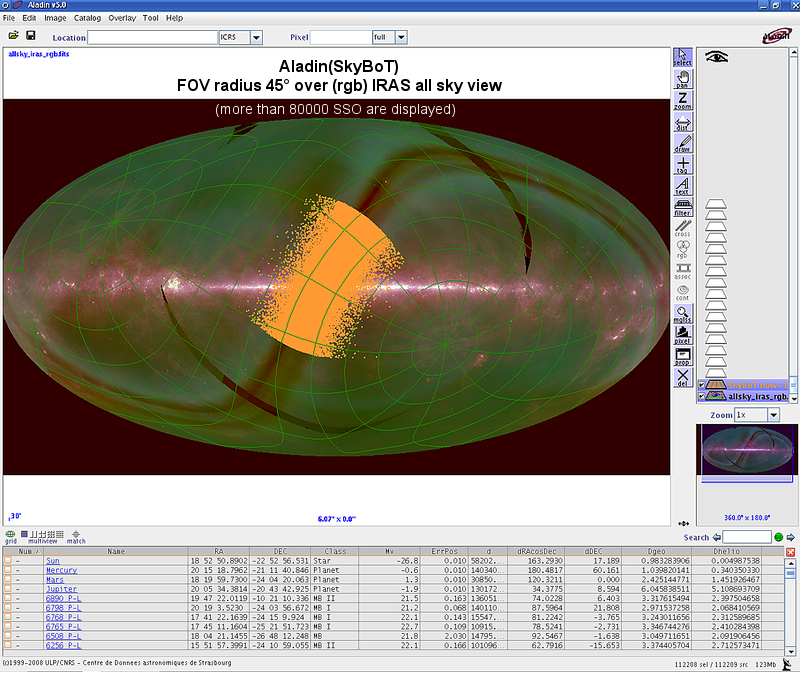Viewport: 800px width, 680px height.
Task: Select the pan hand tool
Action: point(683,79)
